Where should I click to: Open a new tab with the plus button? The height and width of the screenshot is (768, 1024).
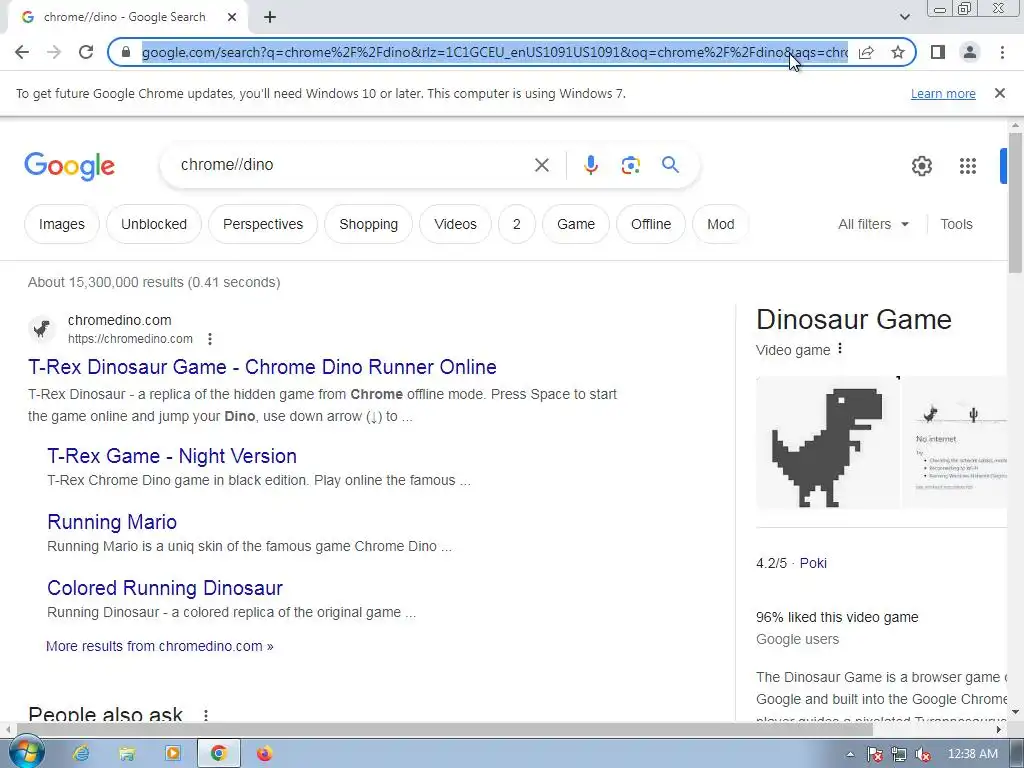[x=270, y=17]
